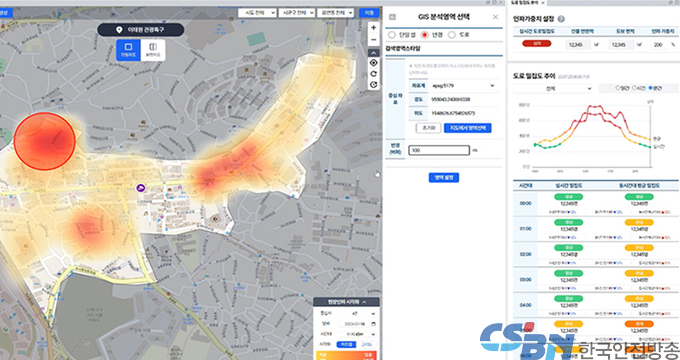The height and width of the screenshot is (360, 680).
Task: Click the 경도 coordinate value field
Action: 463,99
